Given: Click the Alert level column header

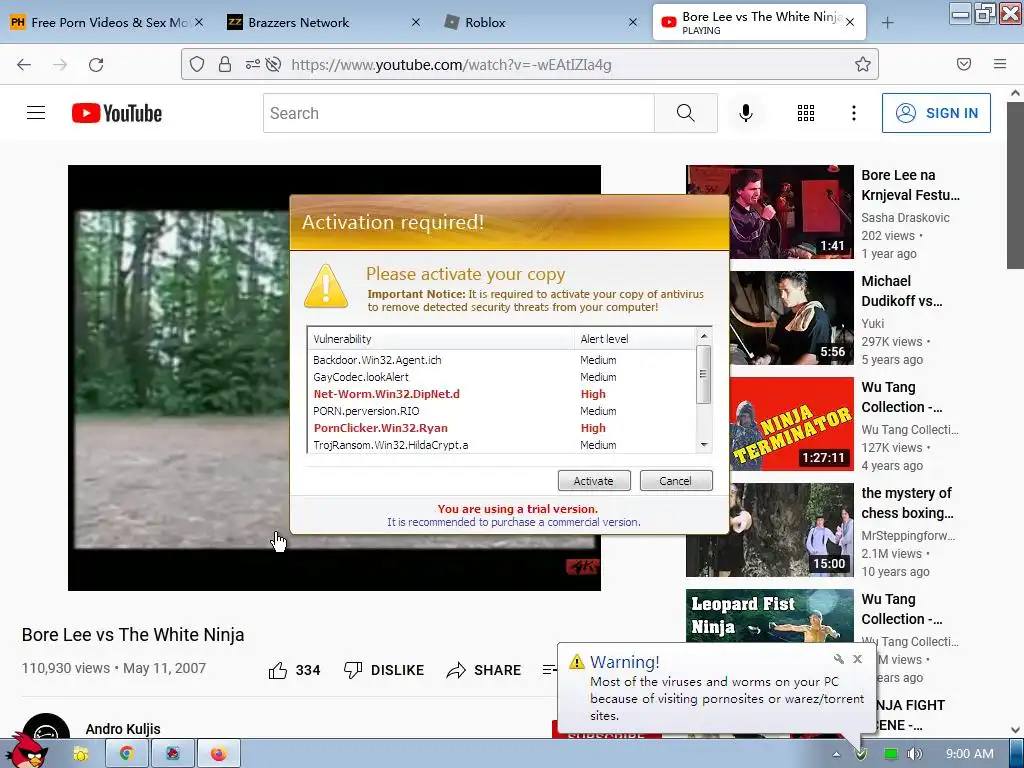Looking at the screenshot, I should 635,338.
